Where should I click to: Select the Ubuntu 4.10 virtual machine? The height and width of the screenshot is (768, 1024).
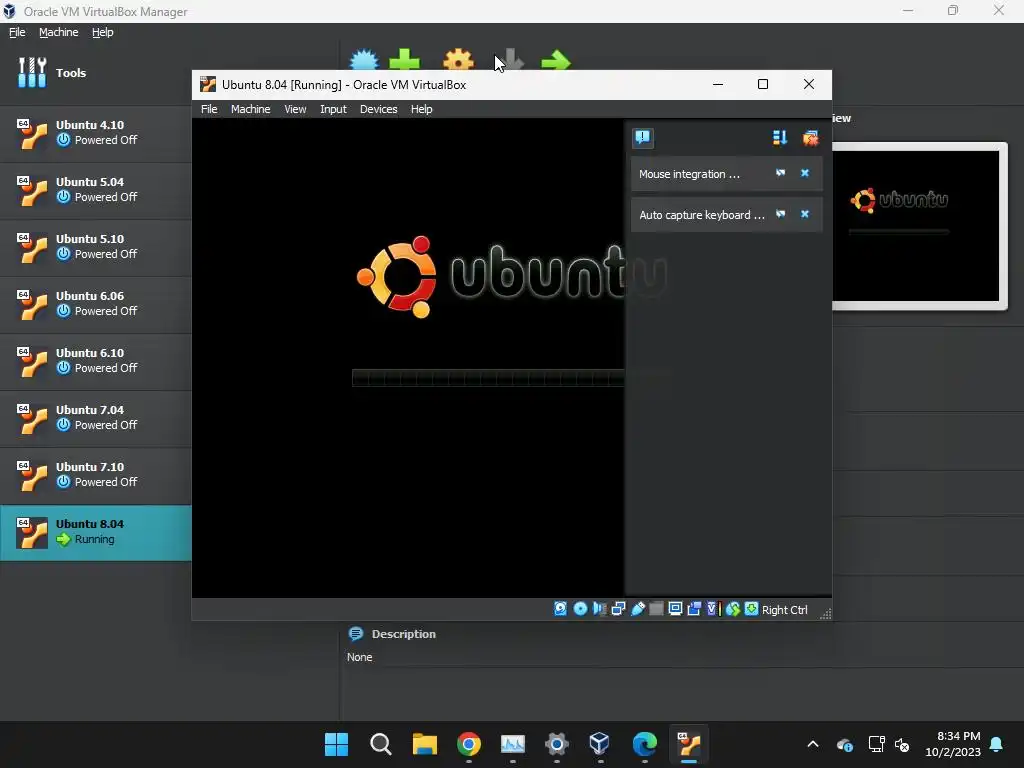point(95,133)
